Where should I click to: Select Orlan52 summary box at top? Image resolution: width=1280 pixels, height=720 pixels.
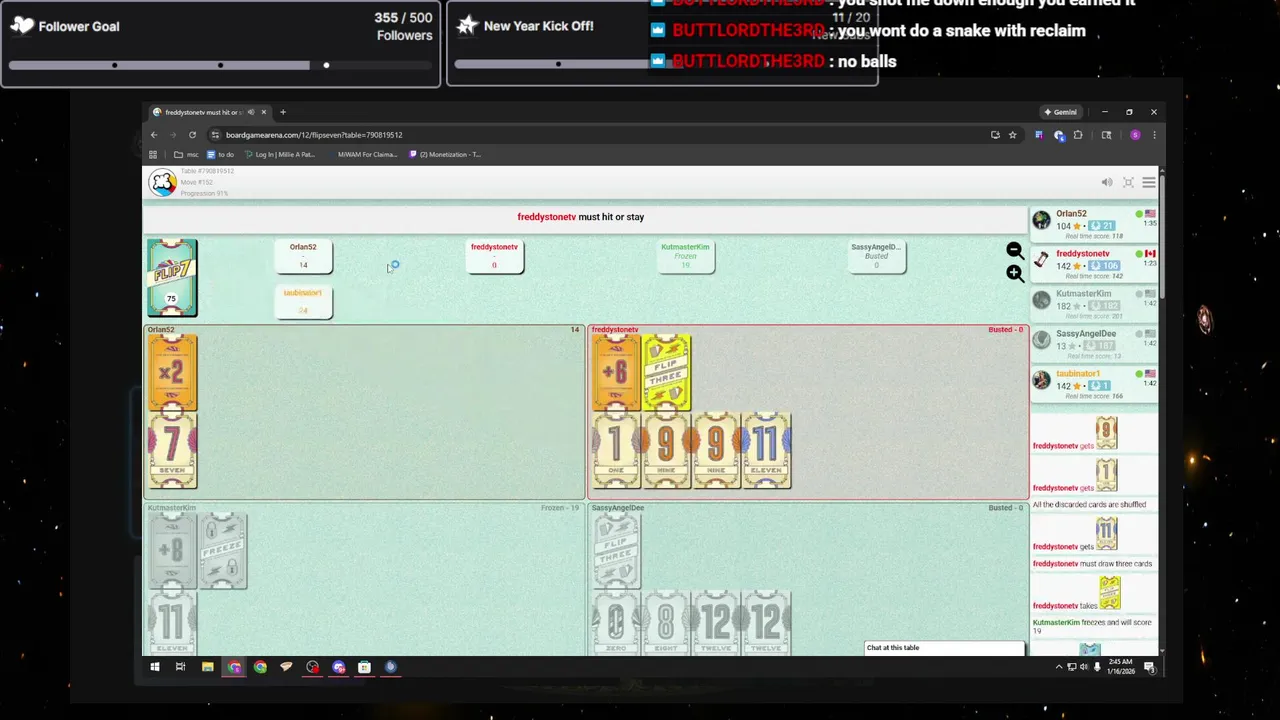point(303,256)
